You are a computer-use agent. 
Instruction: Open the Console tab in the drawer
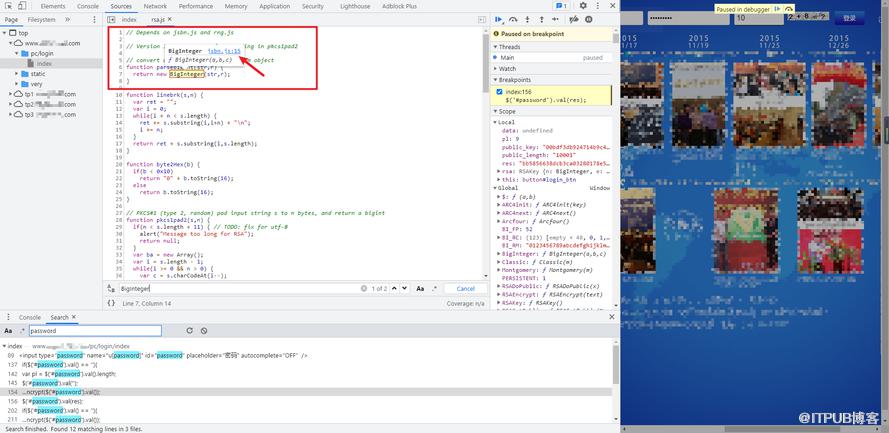(30, 317)
